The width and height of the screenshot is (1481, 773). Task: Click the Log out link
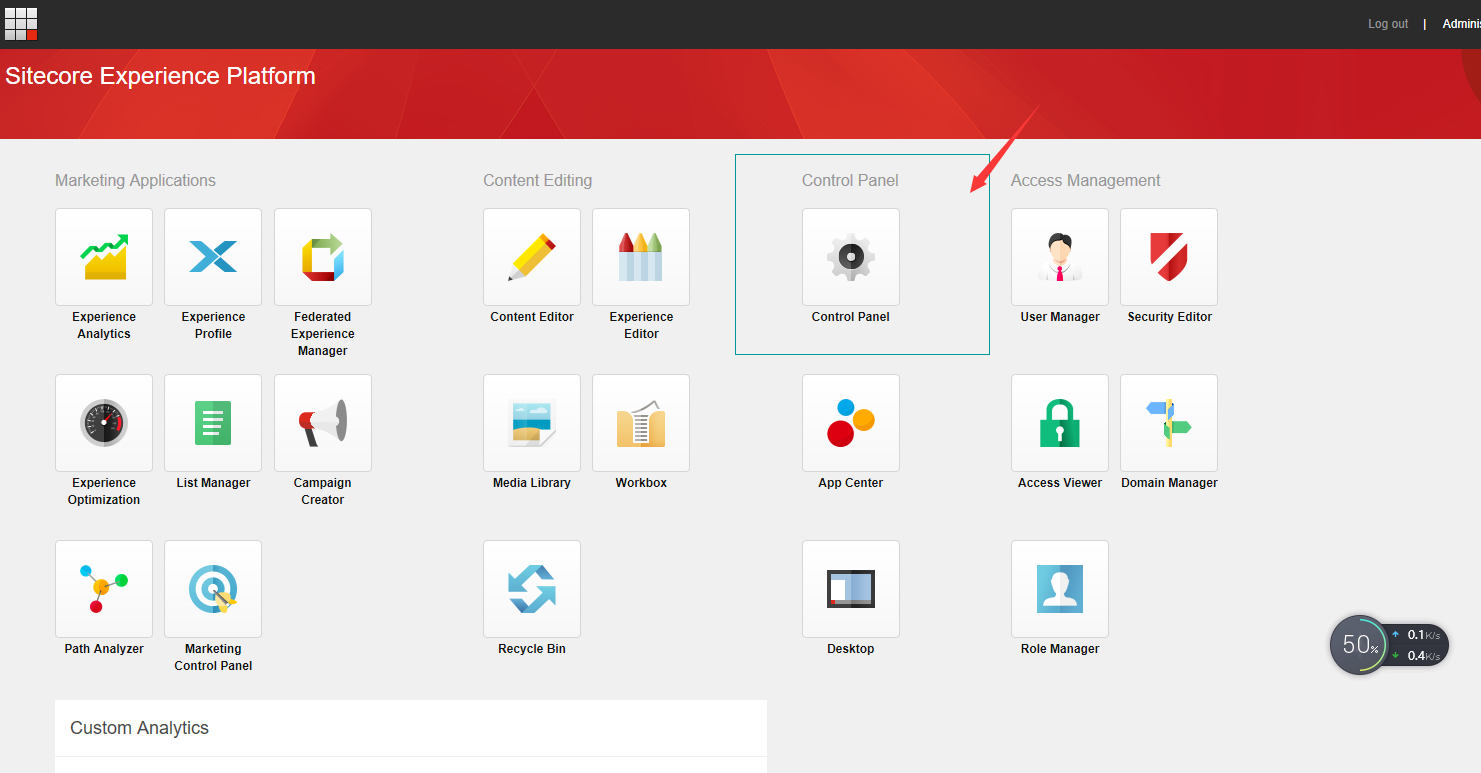tap(1388, 24)
